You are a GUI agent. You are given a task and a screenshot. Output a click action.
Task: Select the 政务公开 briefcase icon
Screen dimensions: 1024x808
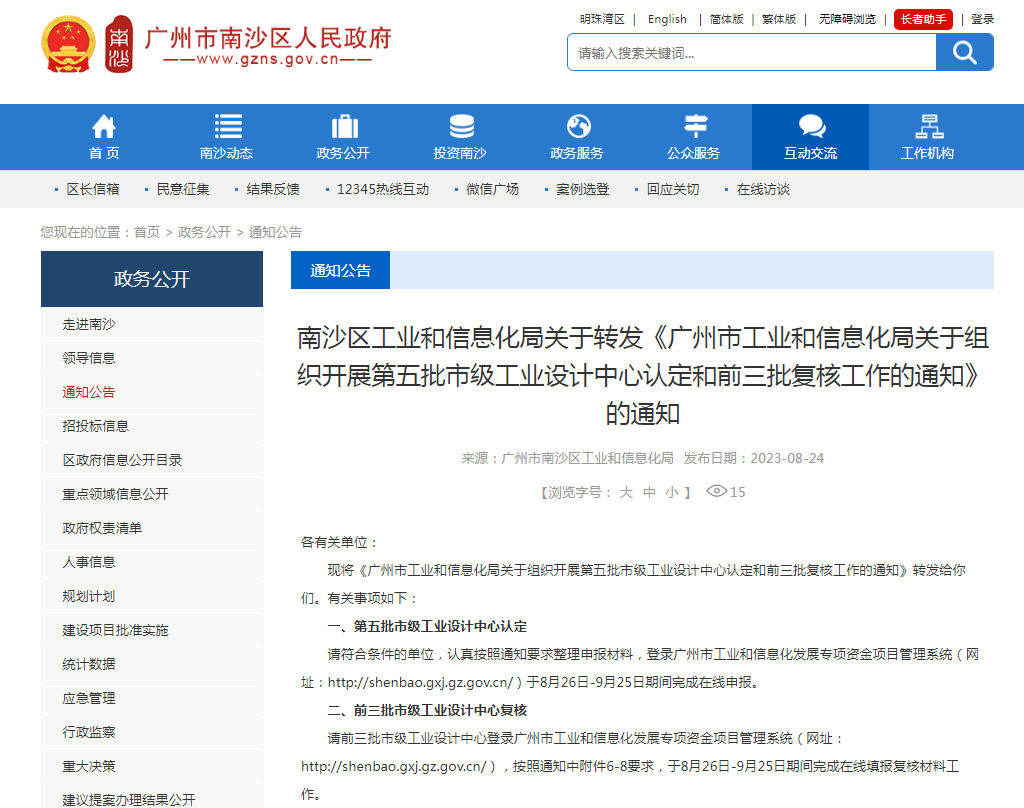[x=344, y=127]
